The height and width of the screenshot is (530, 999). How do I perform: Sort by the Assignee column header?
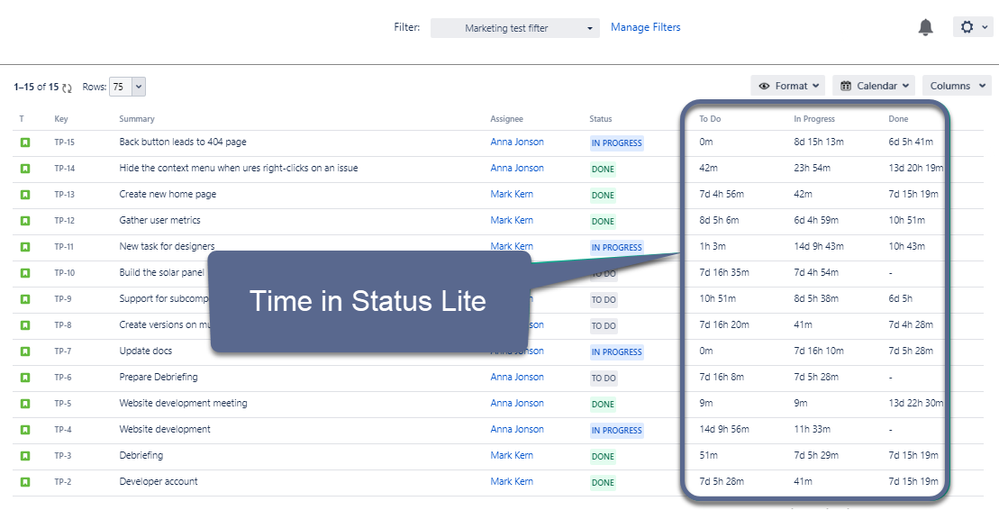(x=507, y=119)
